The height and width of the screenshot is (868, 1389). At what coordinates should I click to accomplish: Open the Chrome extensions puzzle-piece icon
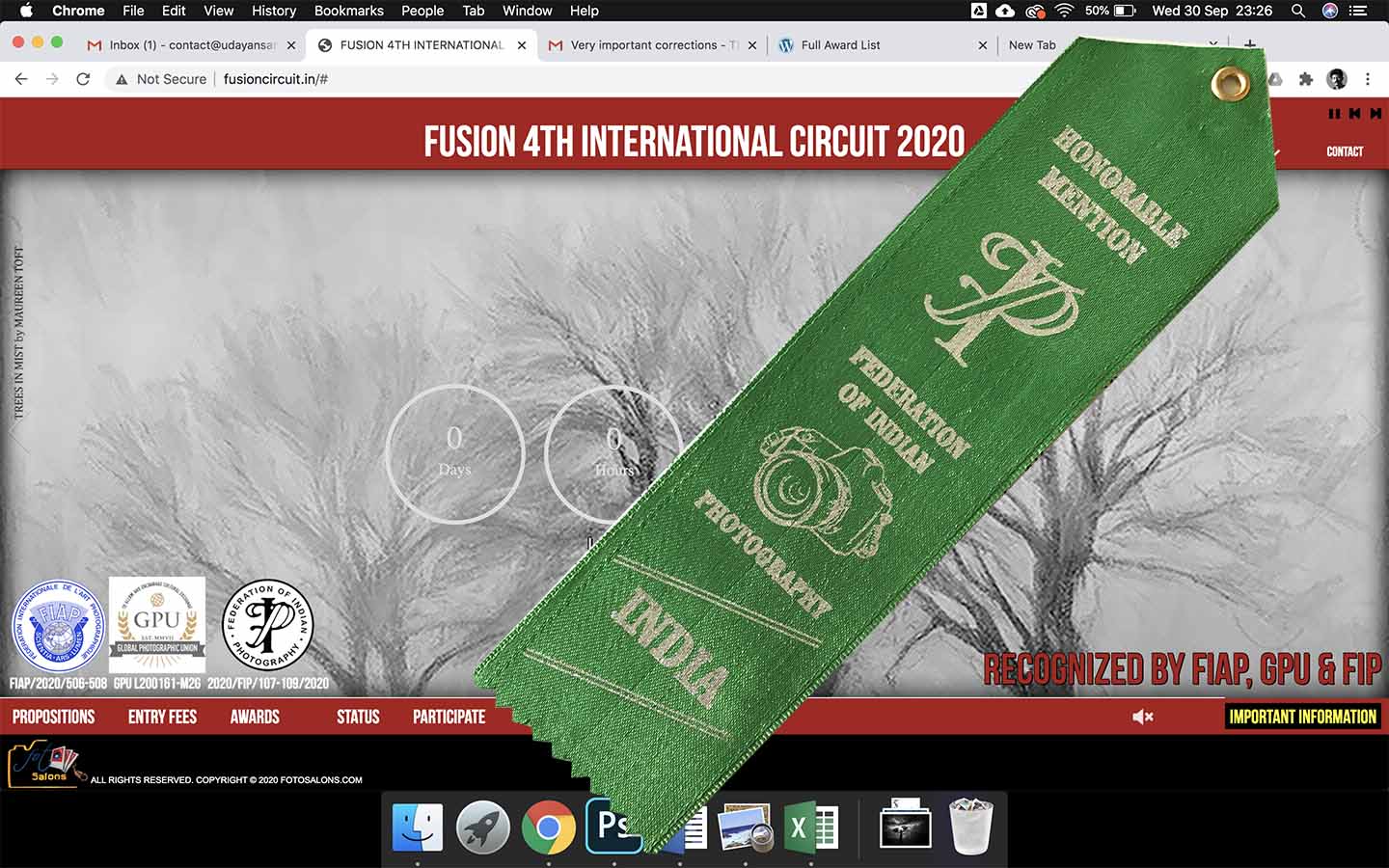coord(1306,79)
